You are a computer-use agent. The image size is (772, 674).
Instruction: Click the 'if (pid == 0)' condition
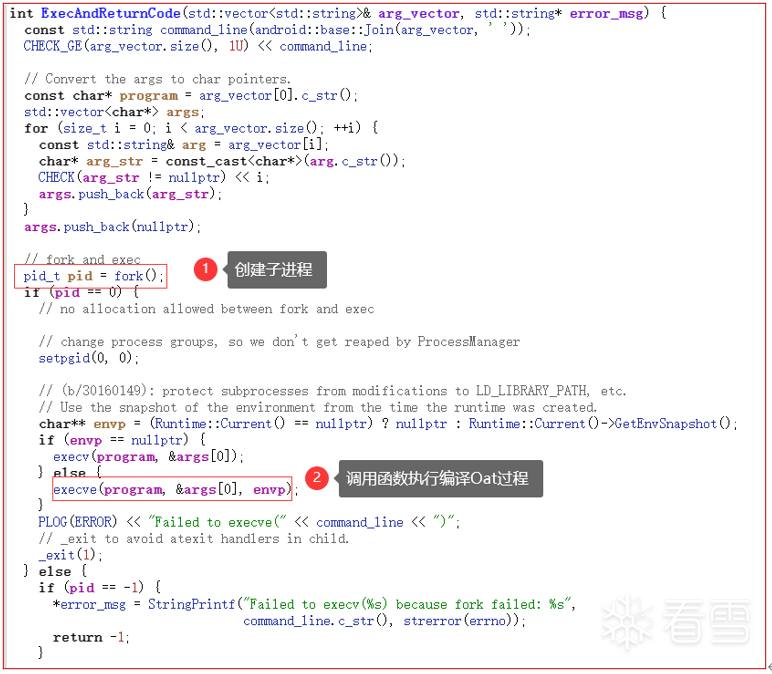(x=82, y=292)
